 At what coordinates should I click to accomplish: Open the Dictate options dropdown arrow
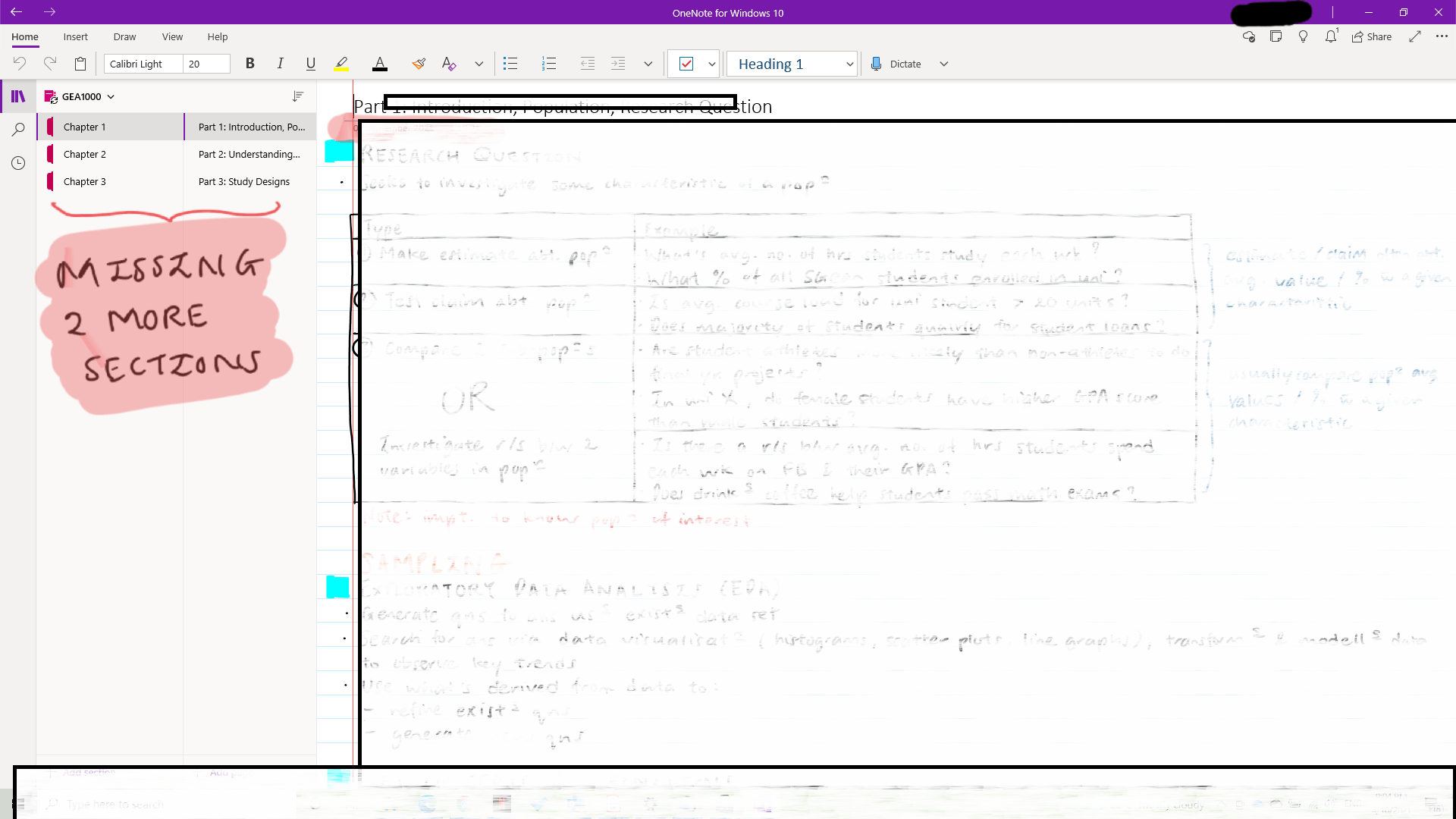pyautogui.click(x=944, y=64)
